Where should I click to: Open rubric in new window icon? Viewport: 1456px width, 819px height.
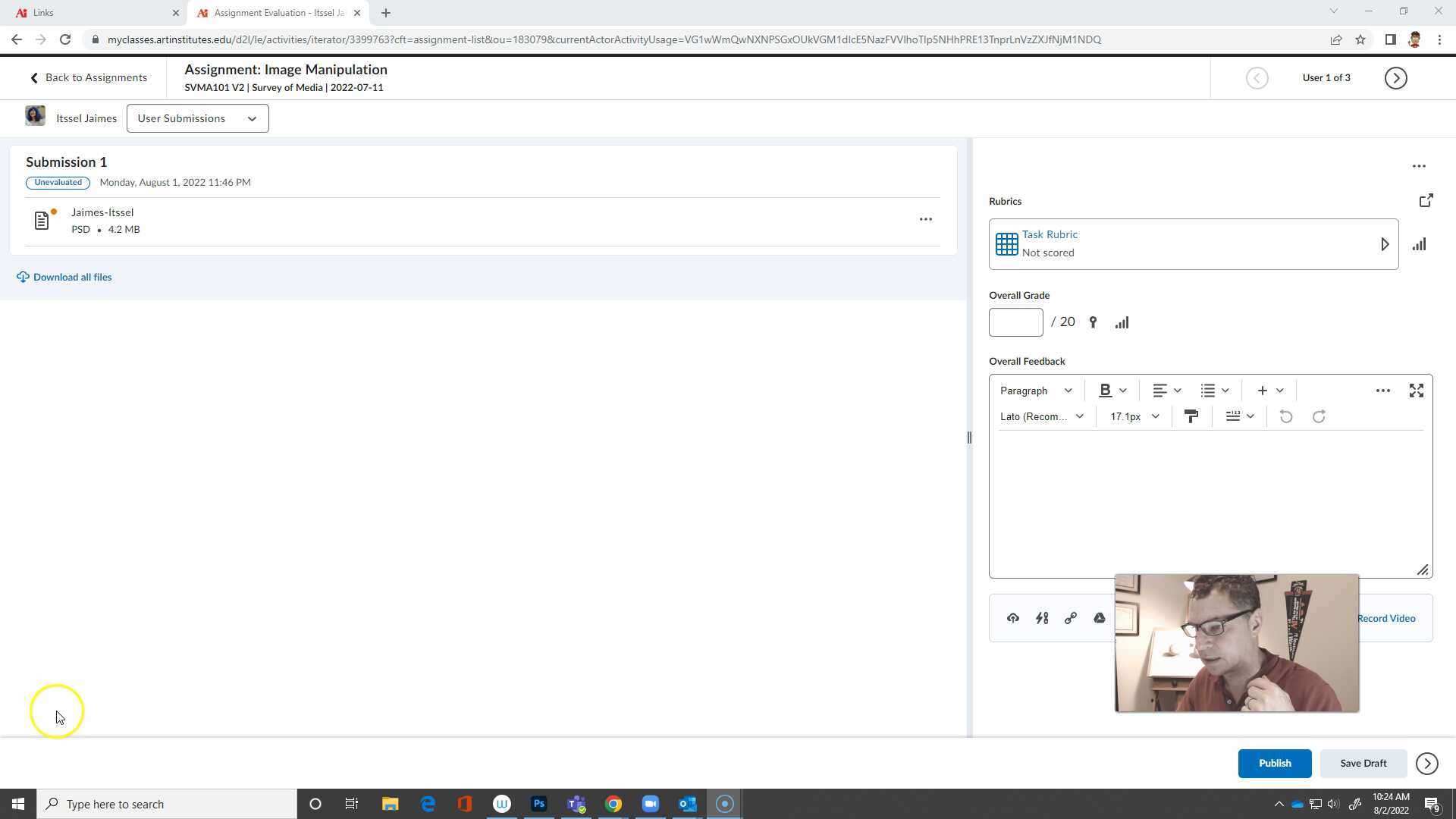coord(1426,201)
